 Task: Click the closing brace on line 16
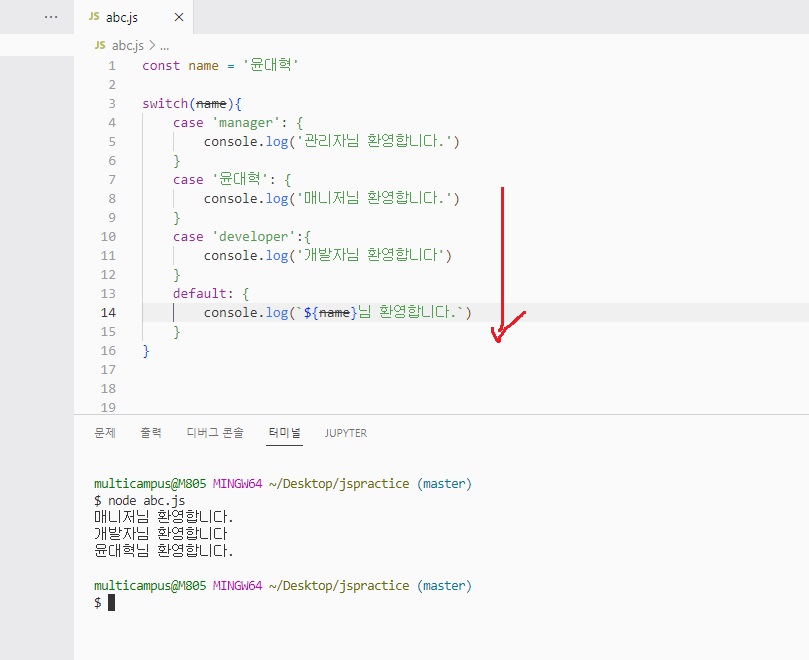point(146,351)
